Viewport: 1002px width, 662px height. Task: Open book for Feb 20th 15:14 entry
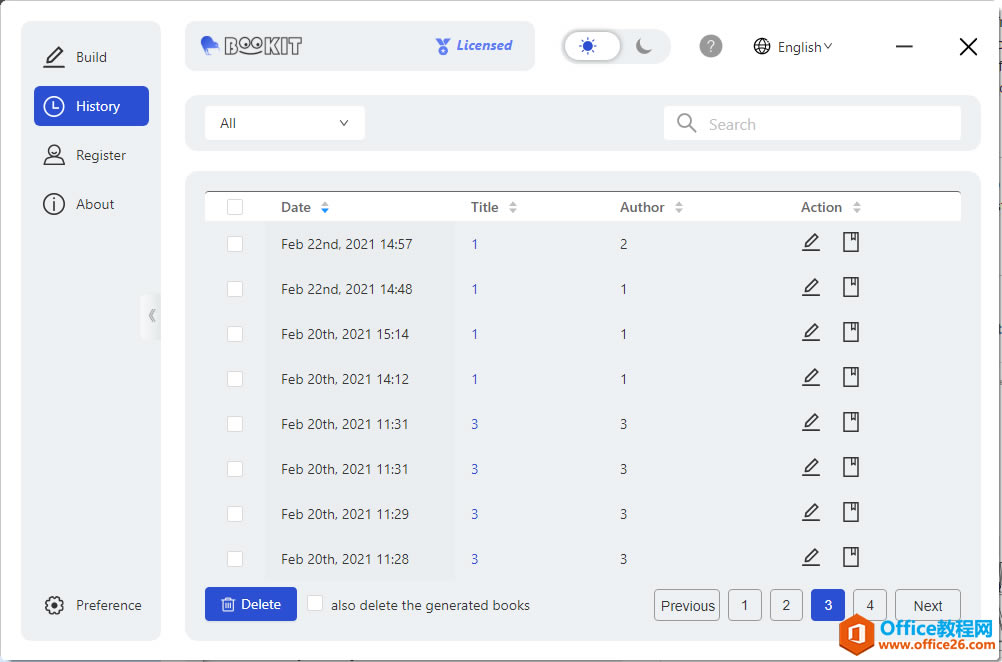point(851,333)
